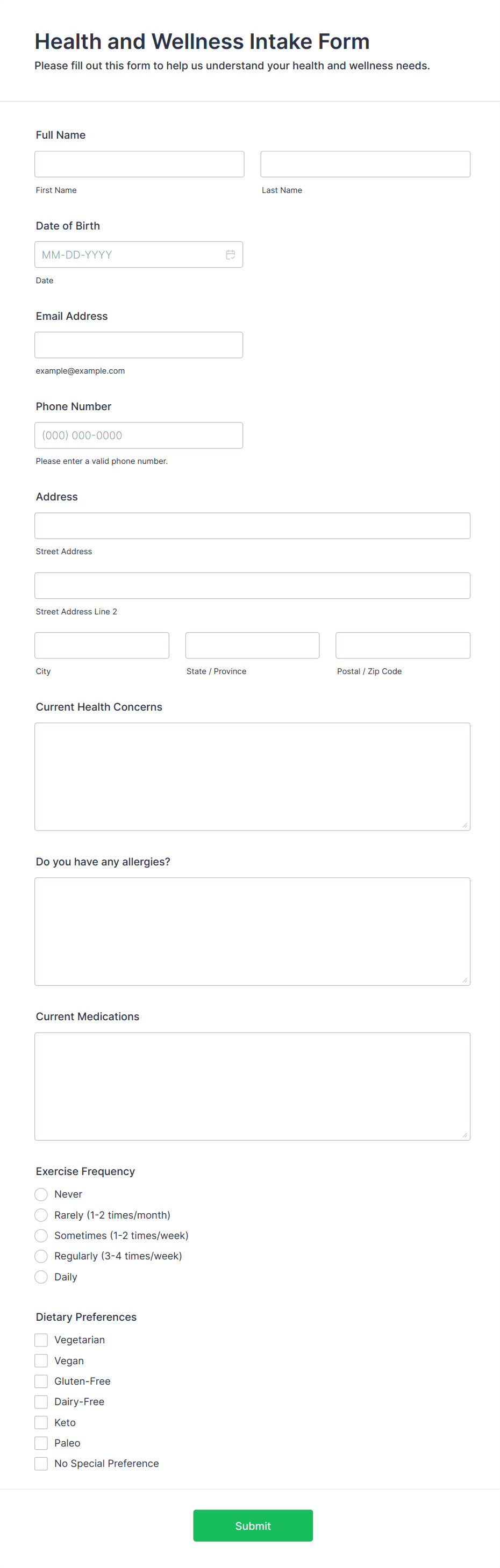Select the Daily exercise option
500x1568 pixels.
pyautogui.click(x=41, y=1277)
